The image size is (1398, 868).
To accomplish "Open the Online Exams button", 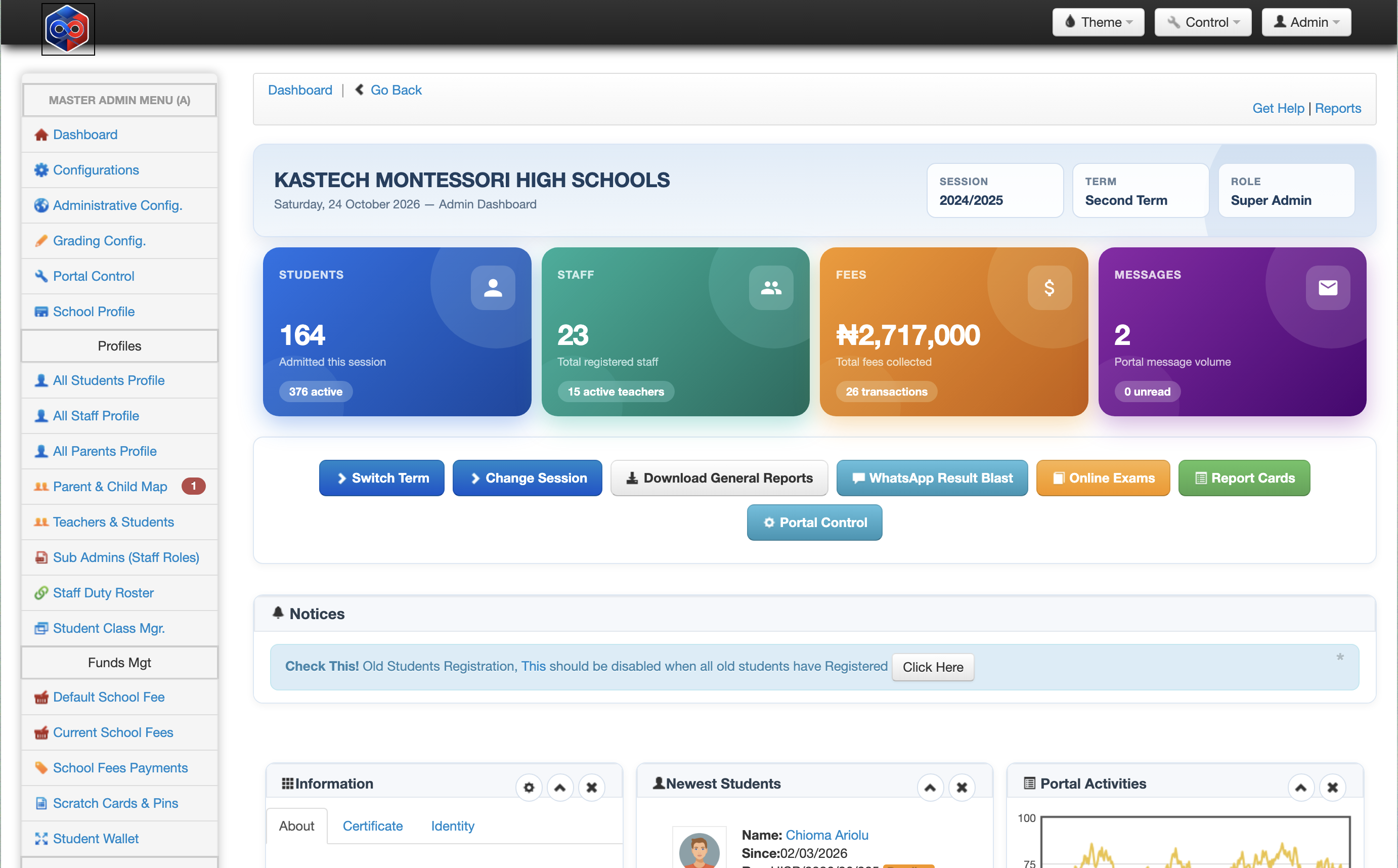I will point(1103,478).
